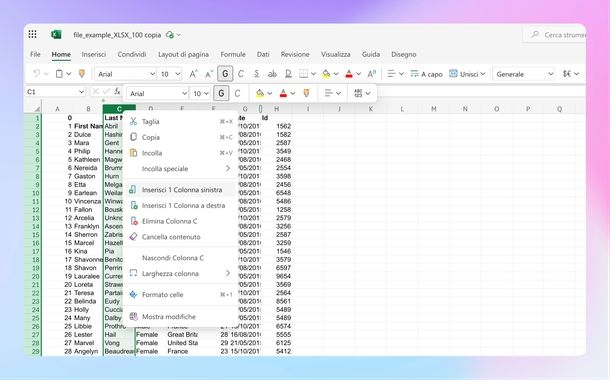Click font color A in the mini toolbar

click(x=283, y=93)
